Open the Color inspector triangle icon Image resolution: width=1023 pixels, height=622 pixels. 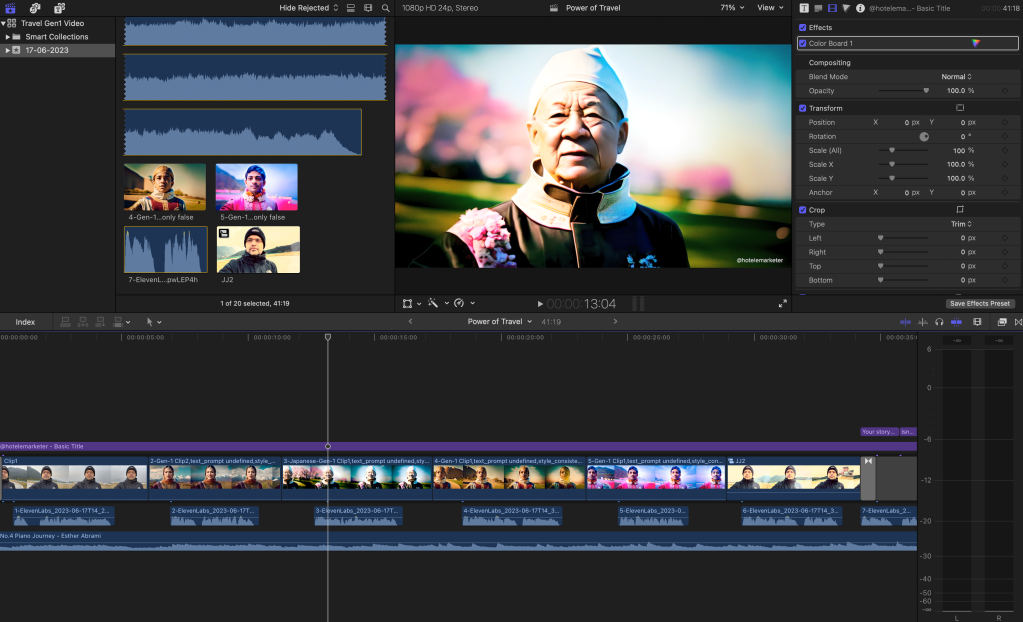(846, 8)
